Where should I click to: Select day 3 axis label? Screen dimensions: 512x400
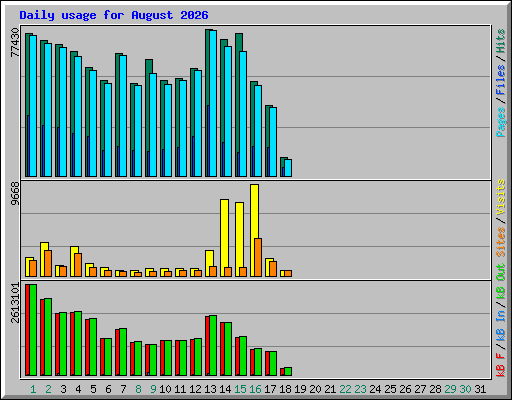[x=63, y=389]
